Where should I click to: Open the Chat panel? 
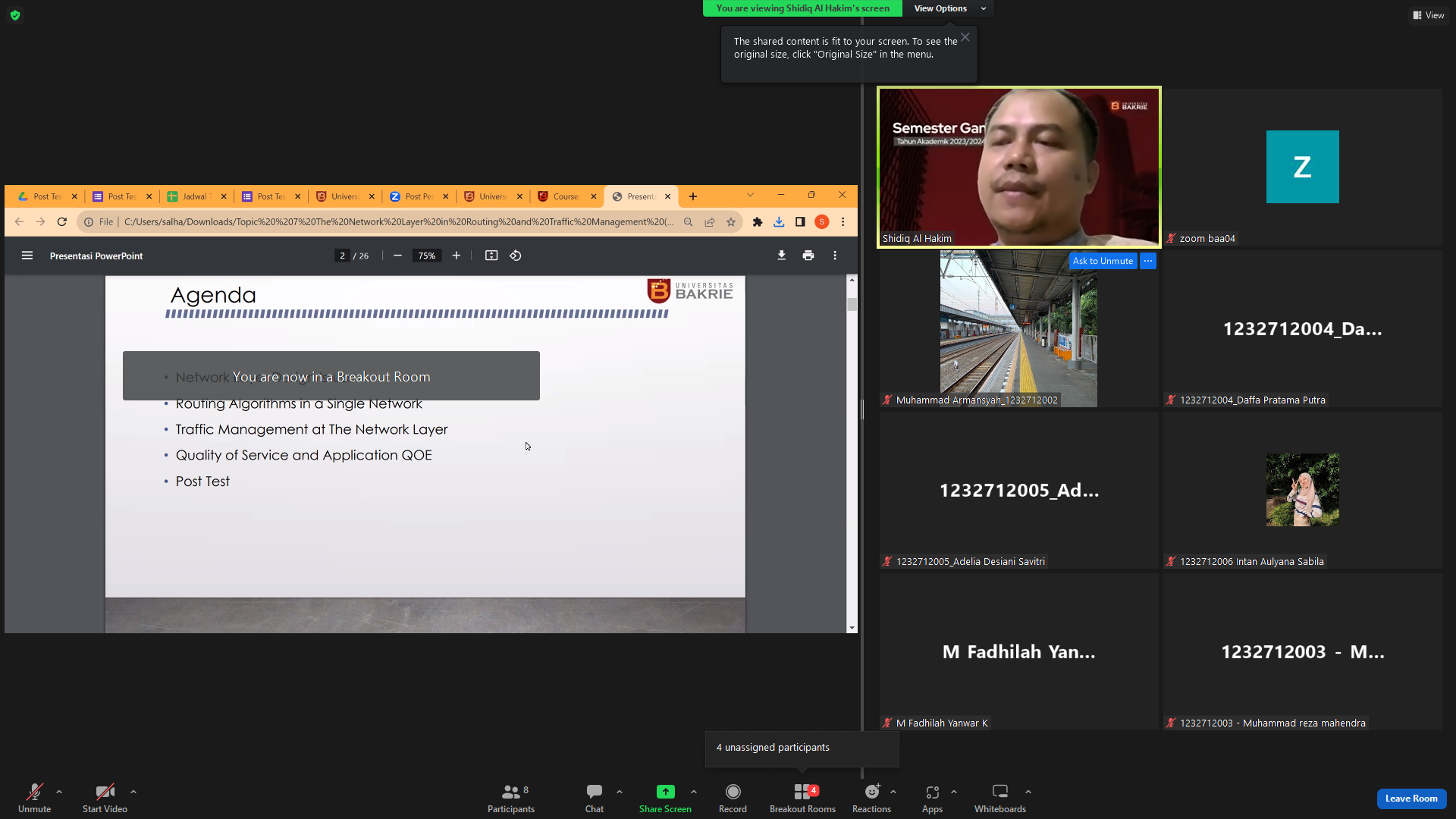(595, 798)
